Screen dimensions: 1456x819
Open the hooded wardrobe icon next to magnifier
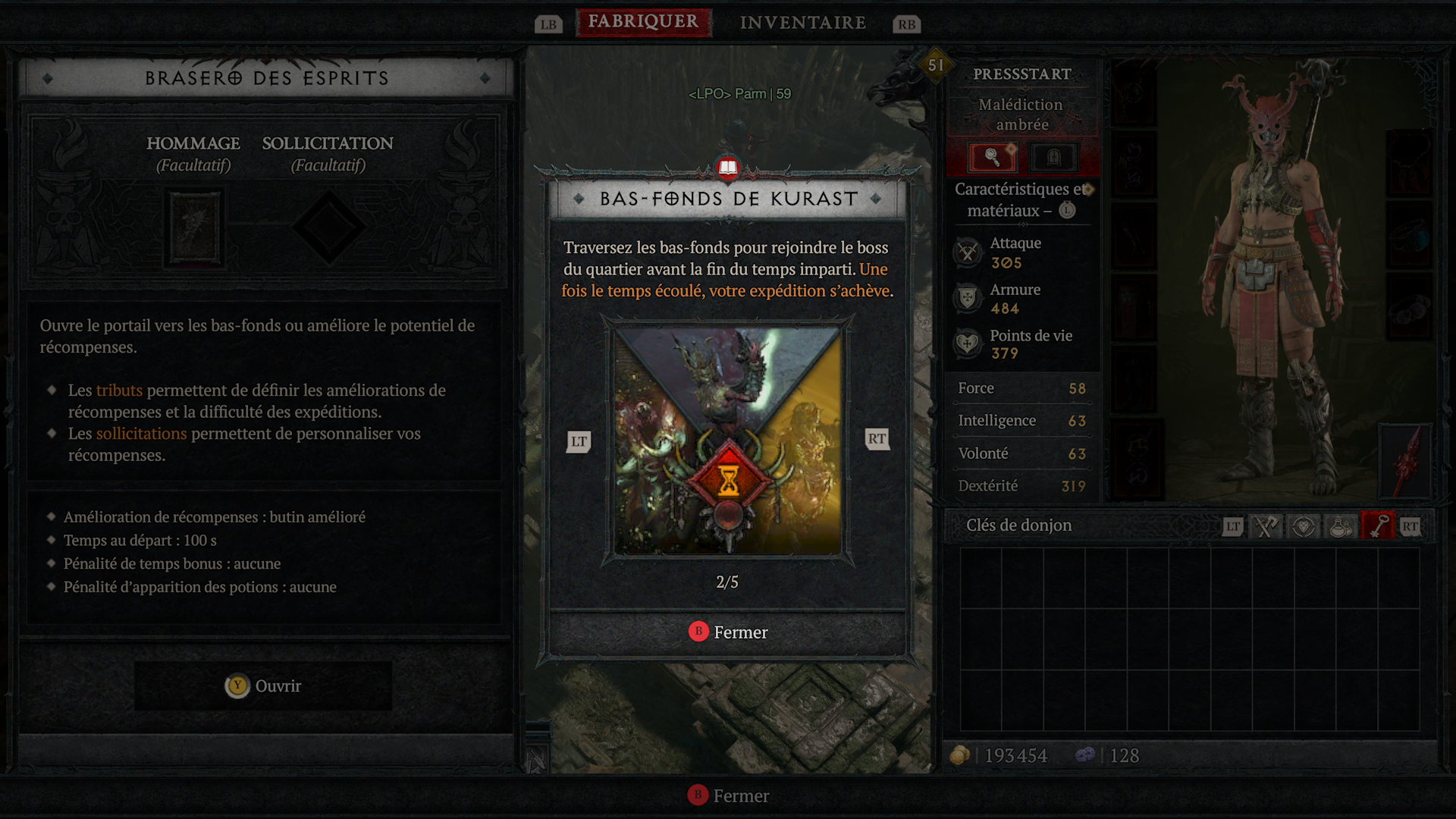[1053, 158]
